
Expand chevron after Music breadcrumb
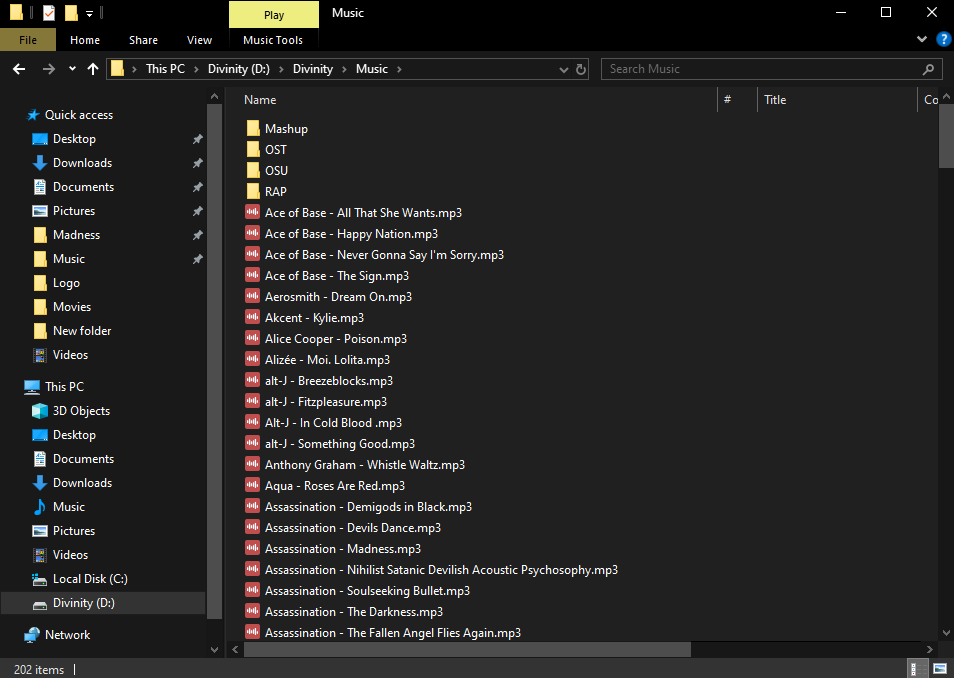coord(399,69)
